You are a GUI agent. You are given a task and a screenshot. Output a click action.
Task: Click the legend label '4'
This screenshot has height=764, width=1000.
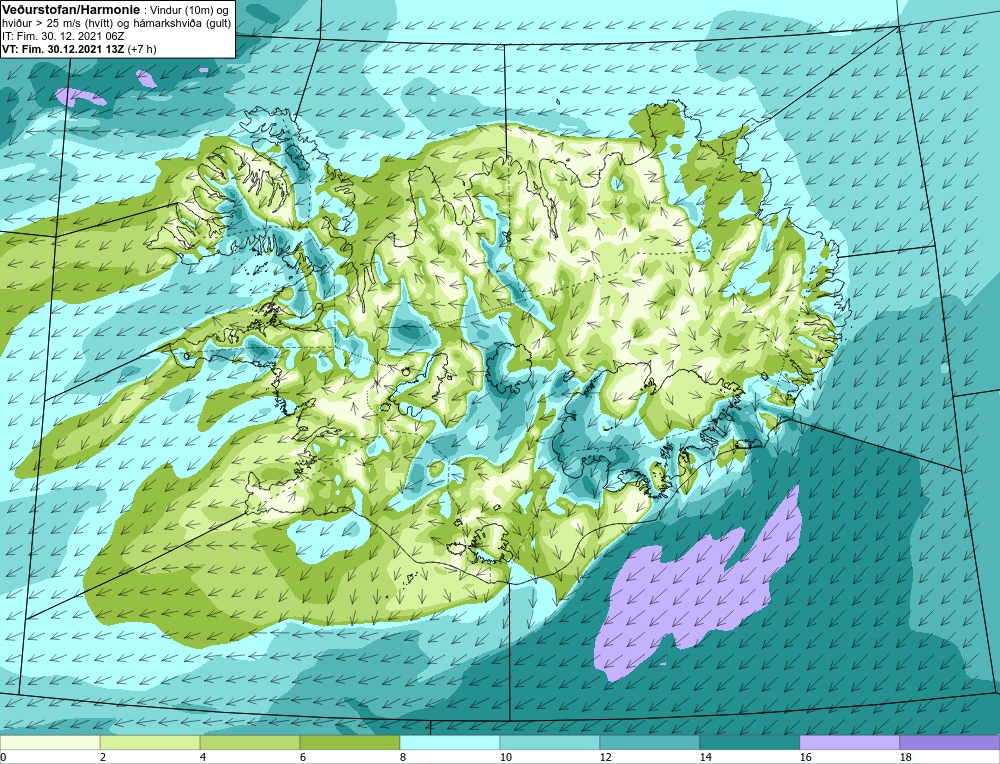coord(203,757)
